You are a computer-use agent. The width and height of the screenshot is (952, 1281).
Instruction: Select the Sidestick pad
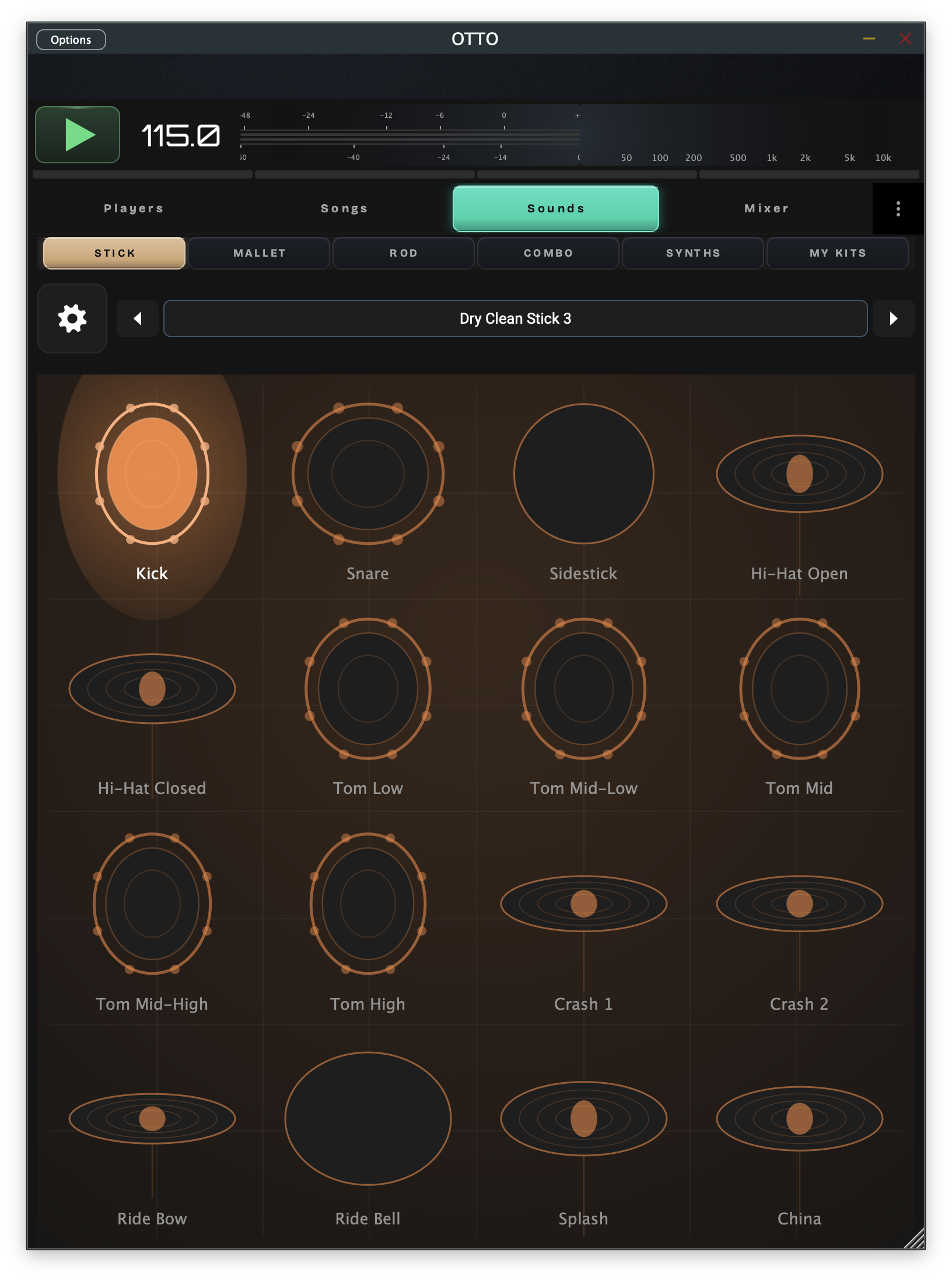[583, 474]
